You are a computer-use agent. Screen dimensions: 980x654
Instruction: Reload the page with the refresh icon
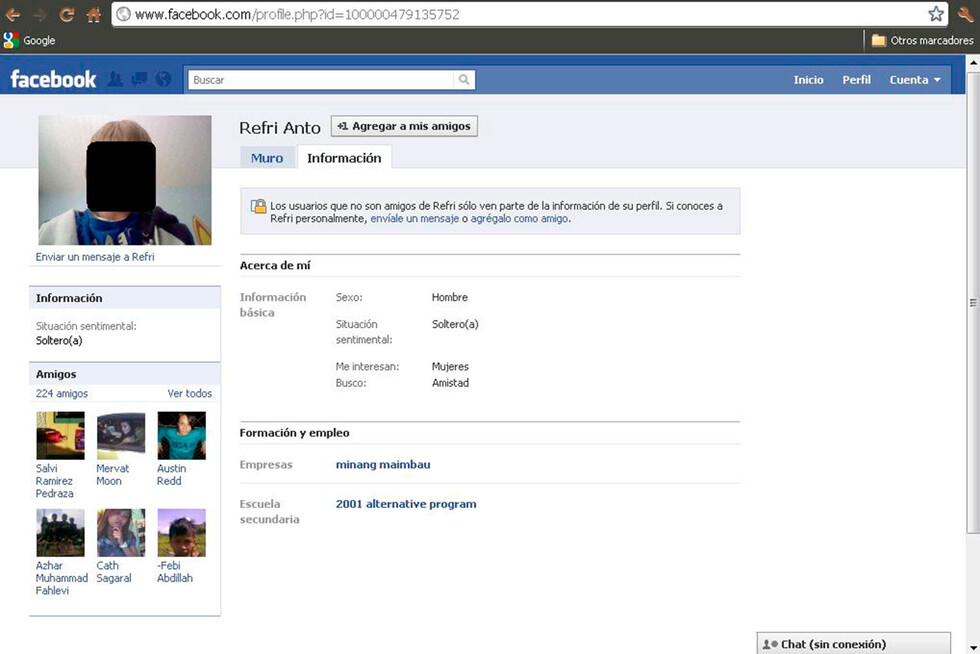(x=67, y=14)
